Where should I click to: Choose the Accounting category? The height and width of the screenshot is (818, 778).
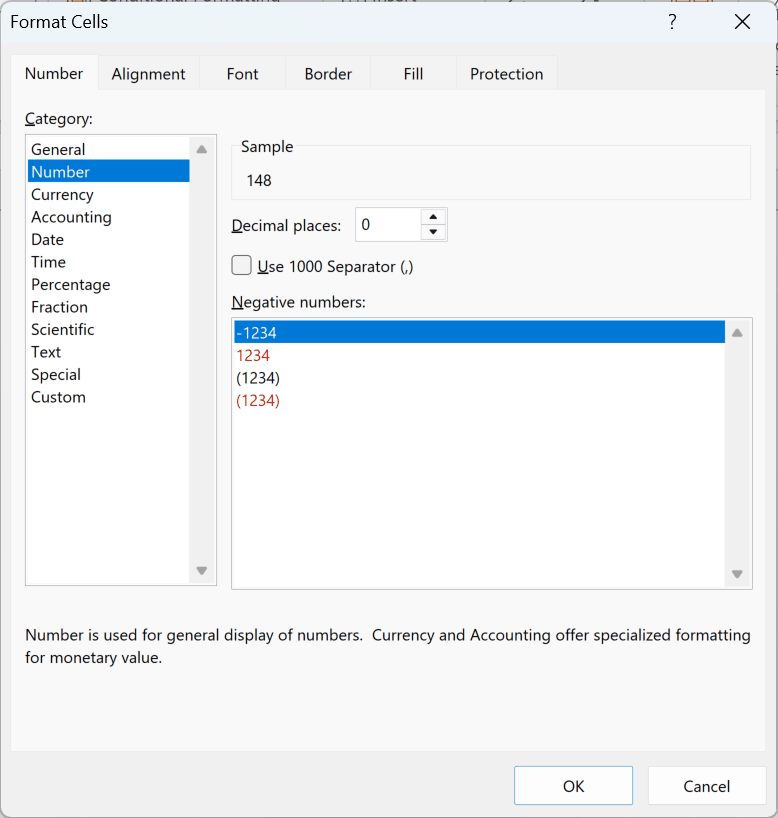click(109, 216)
